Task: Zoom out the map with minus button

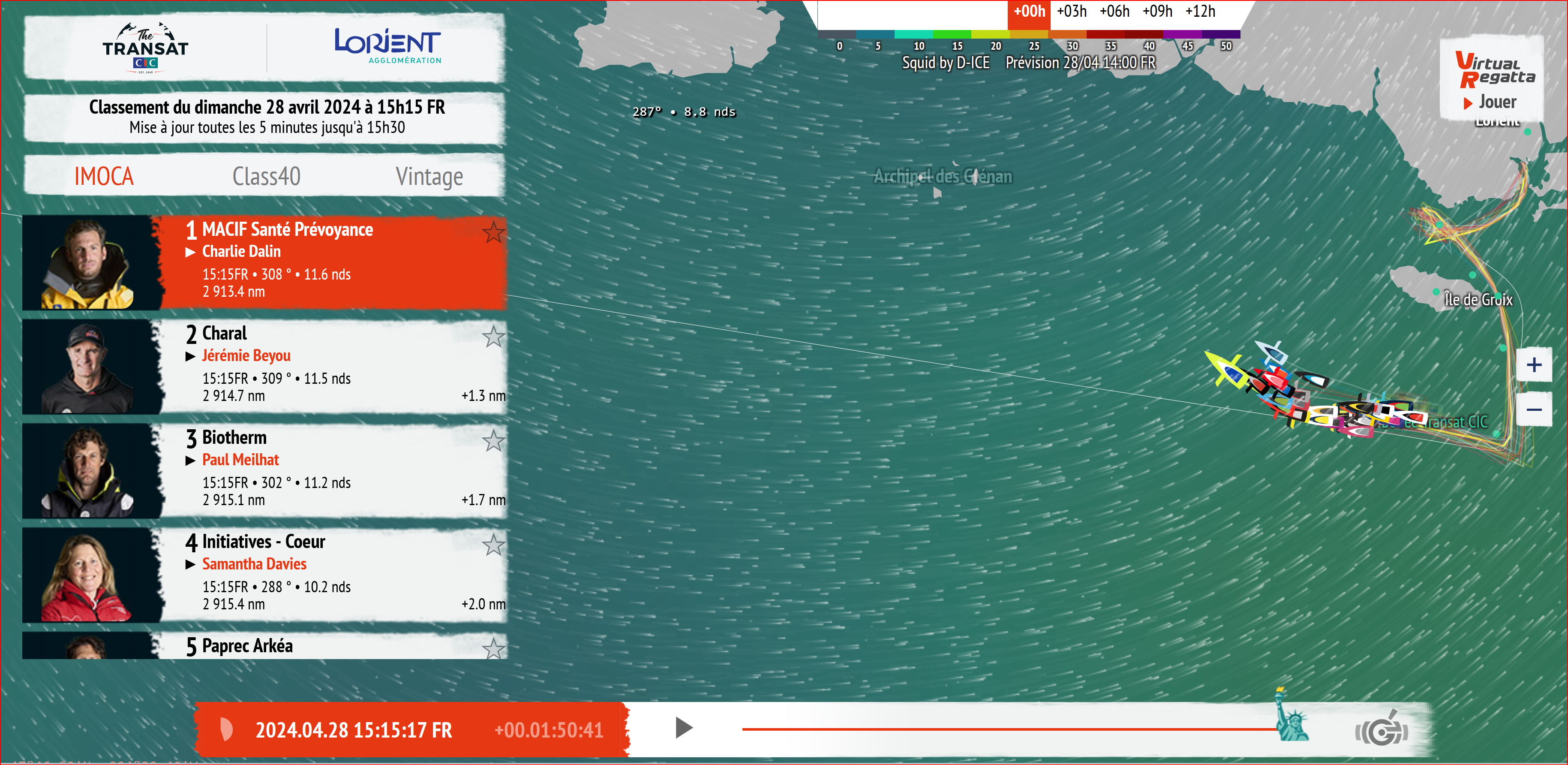Action: pyautogui.click(x=1534, y=409)
